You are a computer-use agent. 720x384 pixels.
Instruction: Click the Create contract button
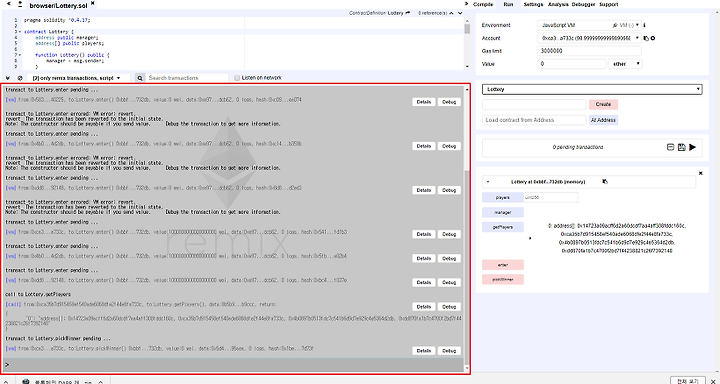click(x=603, y=104)
